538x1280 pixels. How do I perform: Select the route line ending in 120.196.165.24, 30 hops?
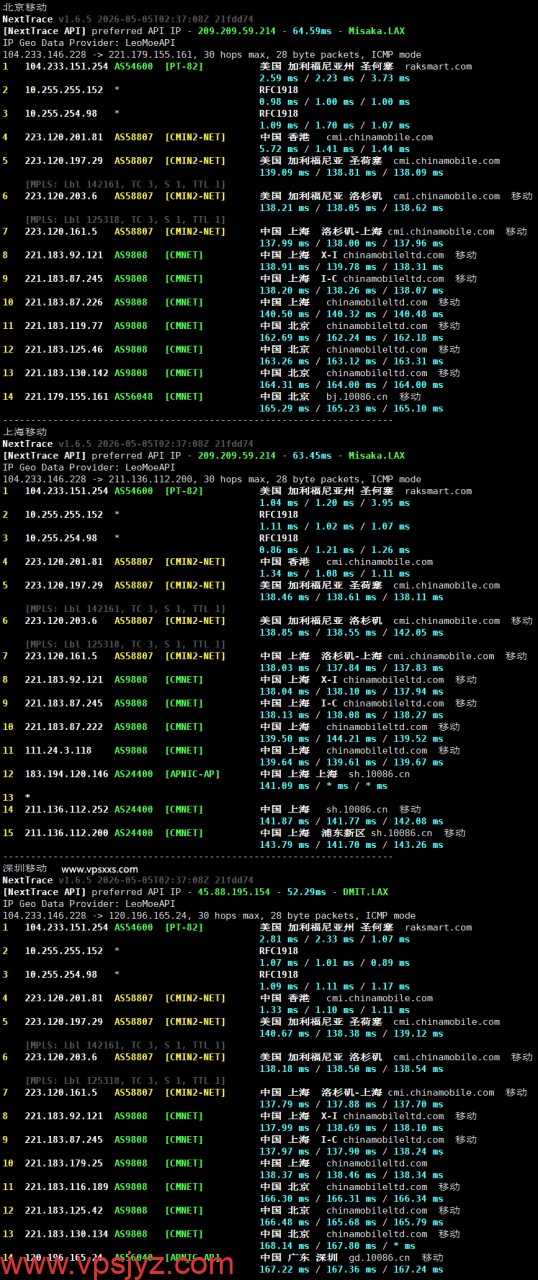209,915
